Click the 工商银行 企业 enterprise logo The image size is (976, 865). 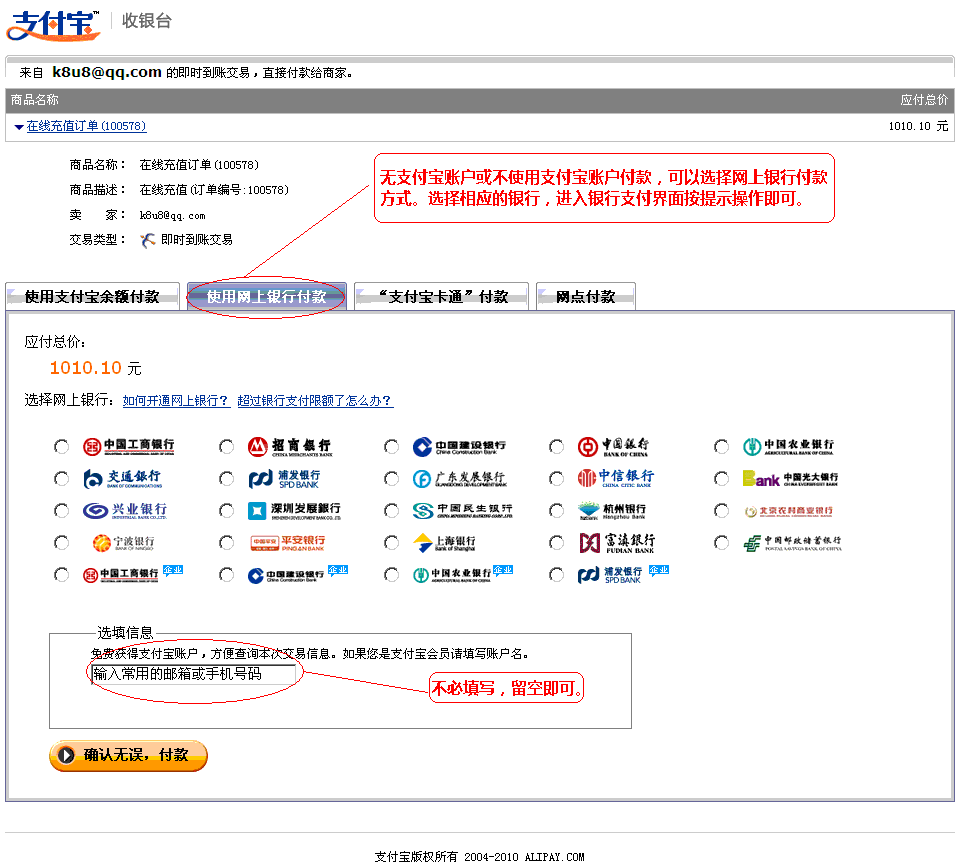[133, 574]
